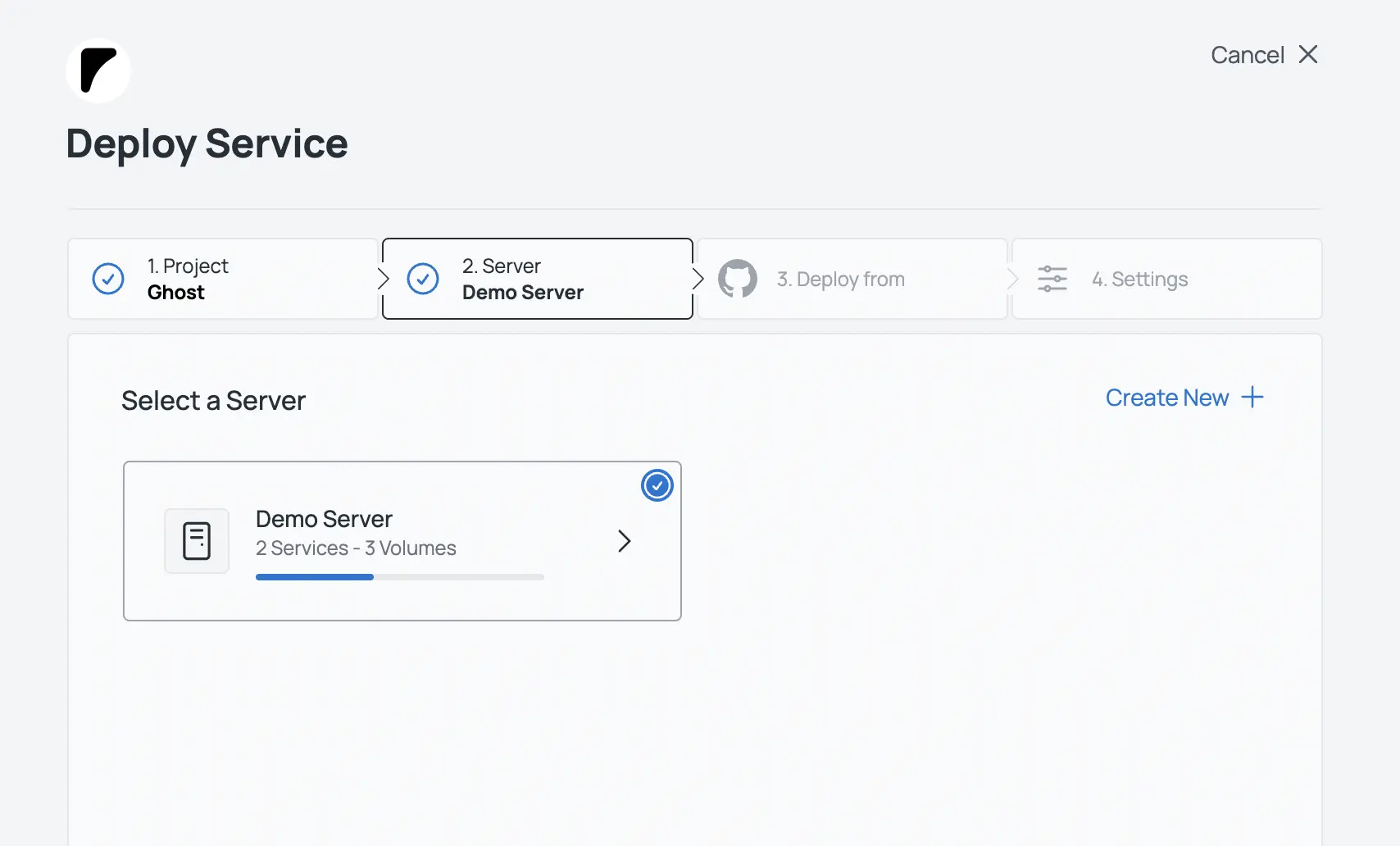Click the chevron between Project and Server steps
Image resolution: width=1400 pixels, height=846 pixels.
(x=380, y=279)
